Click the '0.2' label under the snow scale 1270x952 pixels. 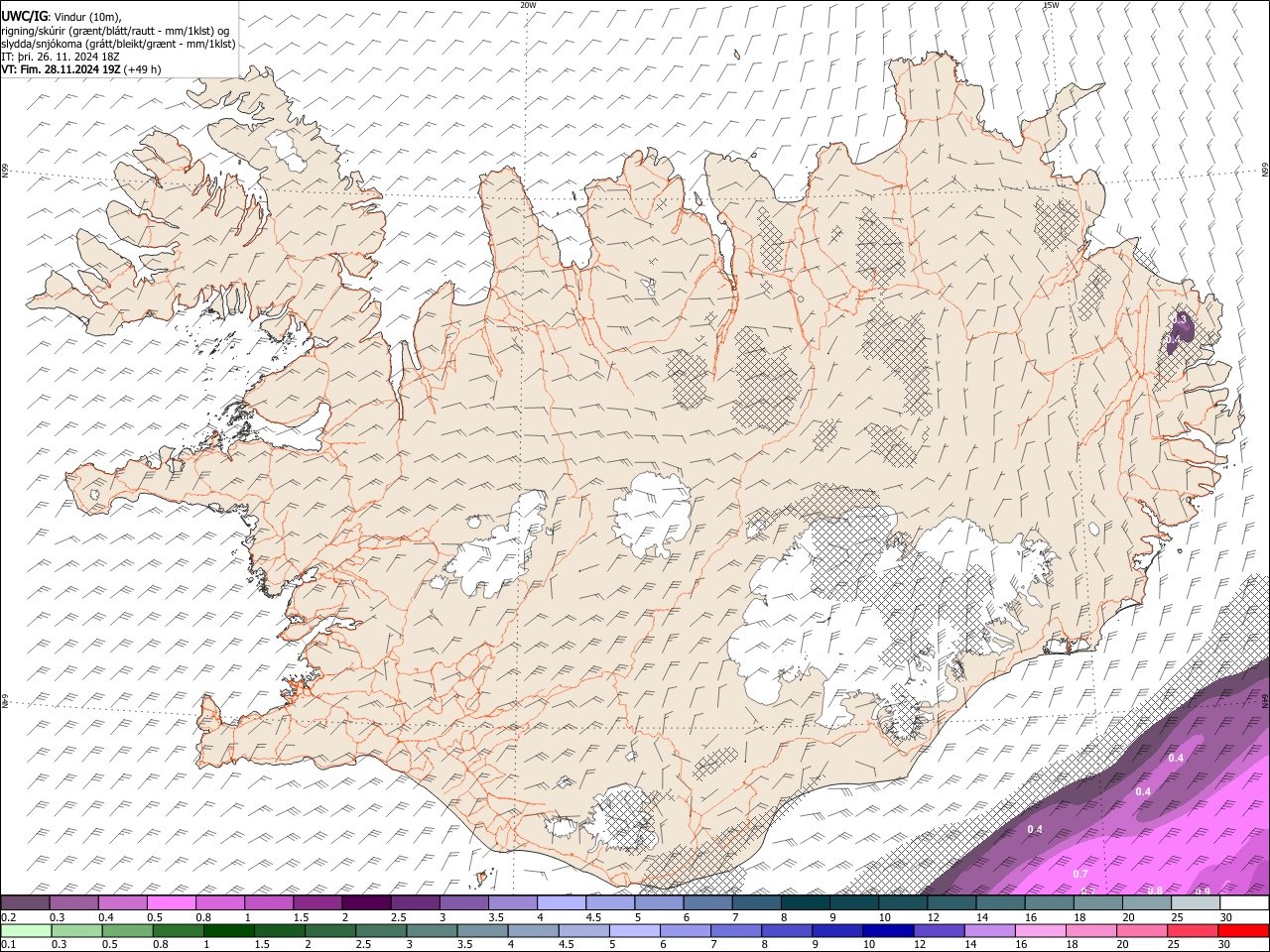tap(8, 917)
